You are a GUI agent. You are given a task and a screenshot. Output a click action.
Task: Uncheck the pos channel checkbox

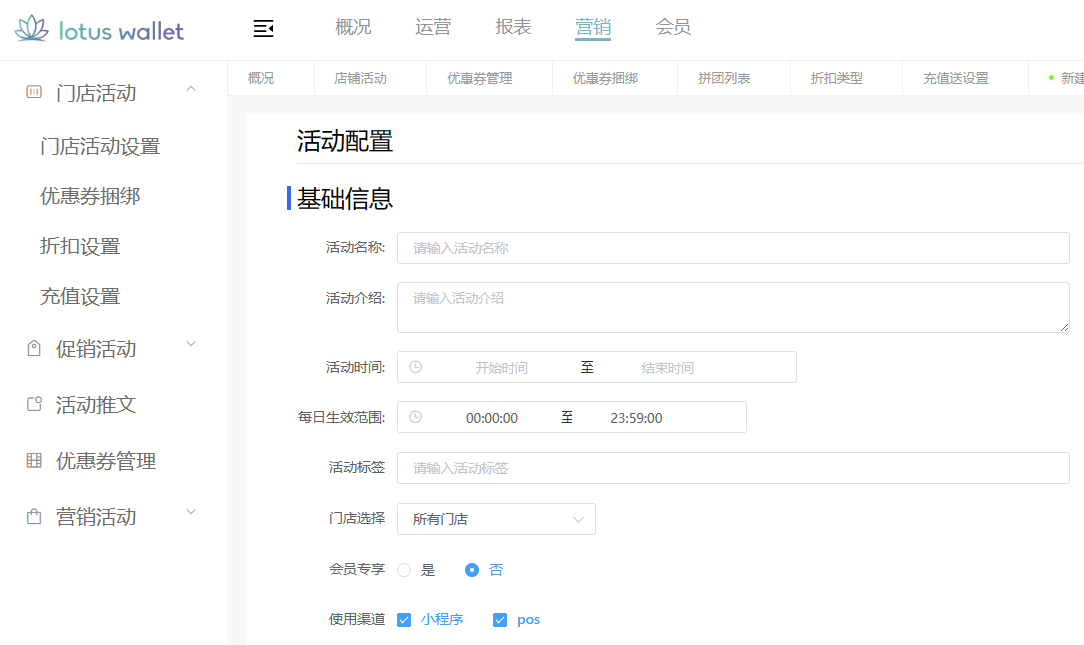(x=499, y=619)
